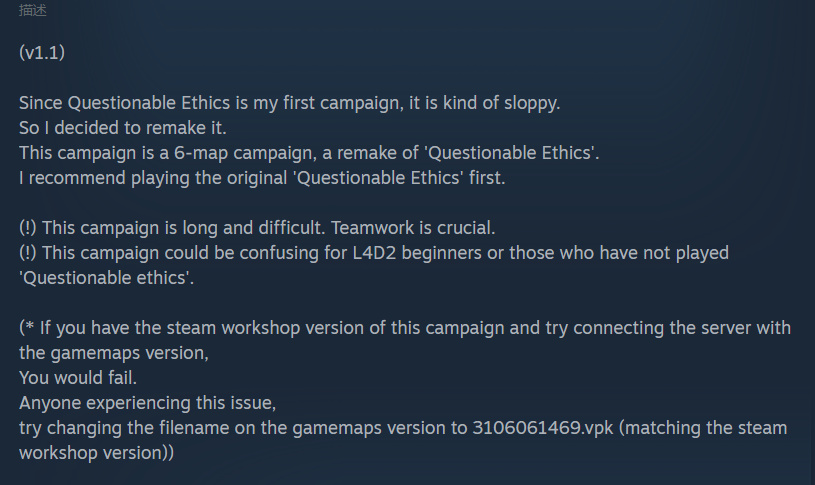
Task: Click the 描述 heading label
Action: point(32,11)
